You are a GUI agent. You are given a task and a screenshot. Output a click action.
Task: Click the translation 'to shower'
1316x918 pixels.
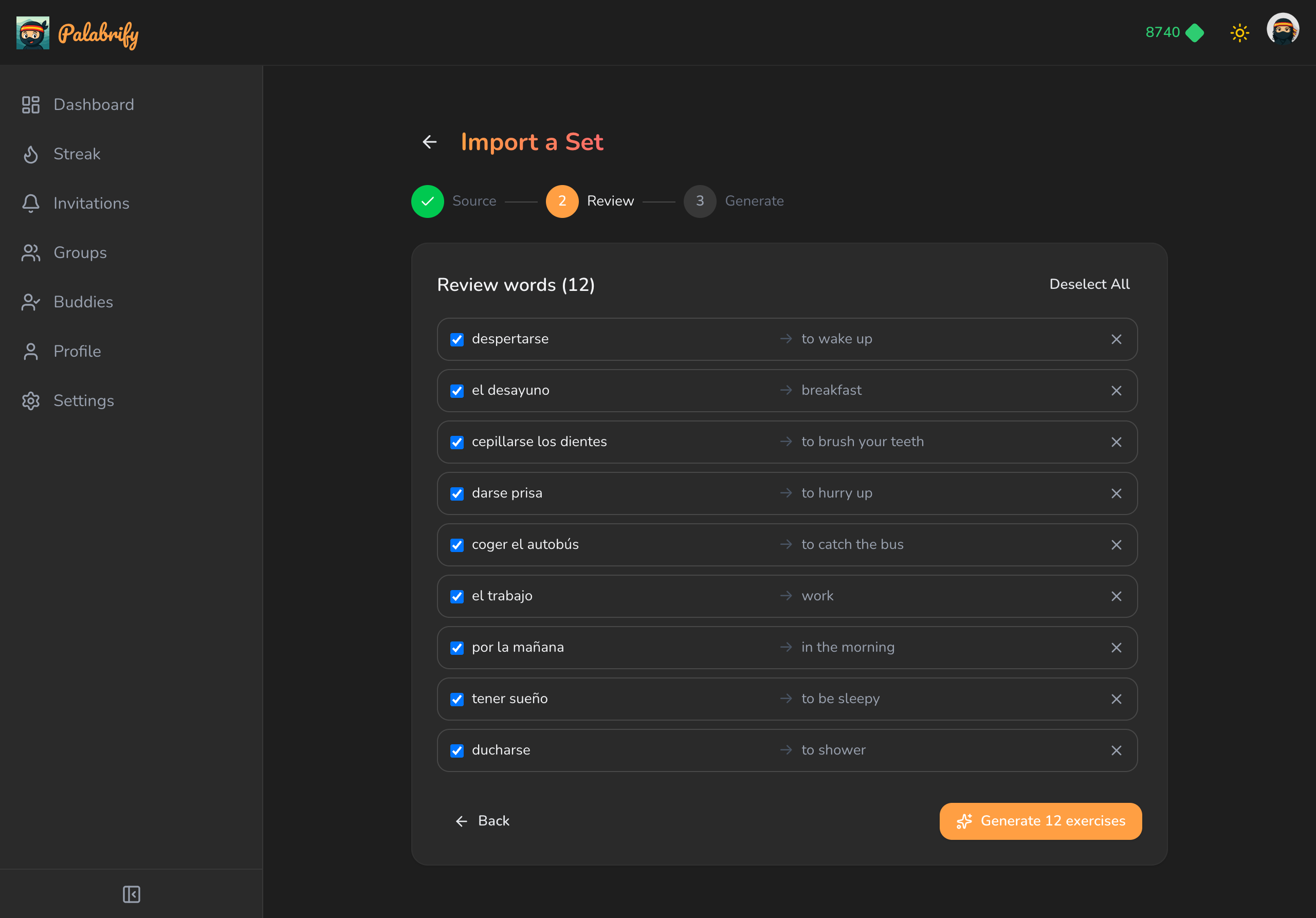click(833, 750)
